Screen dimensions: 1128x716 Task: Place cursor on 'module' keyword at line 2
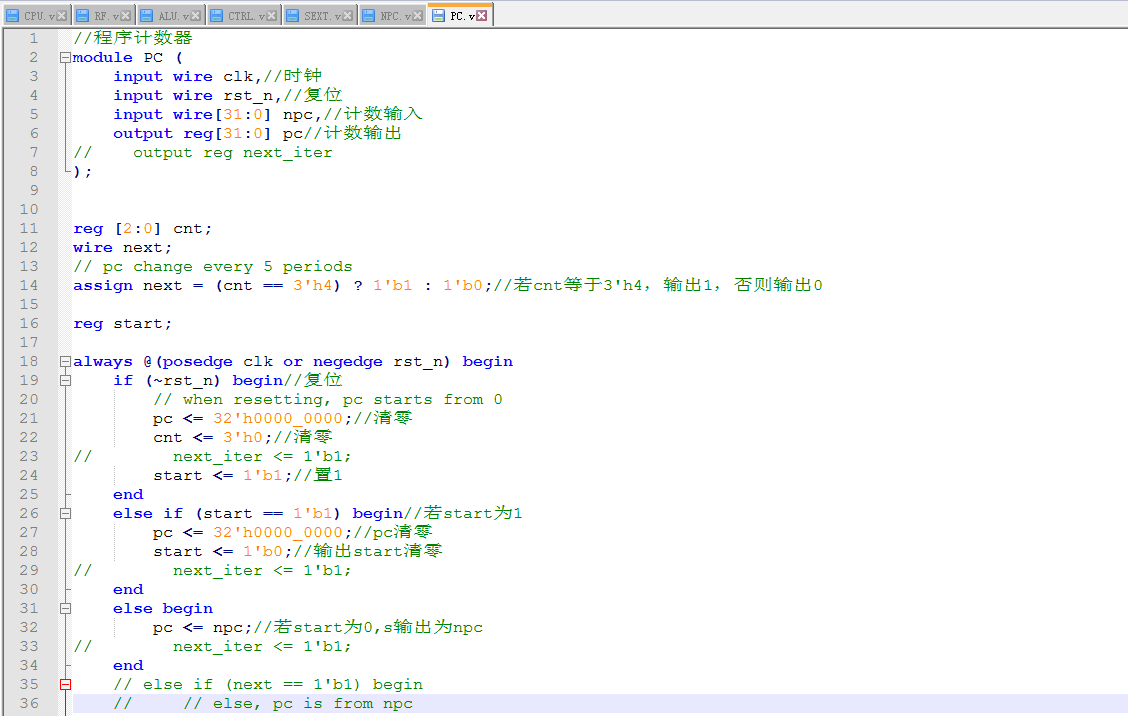click(x=103, y=58)
